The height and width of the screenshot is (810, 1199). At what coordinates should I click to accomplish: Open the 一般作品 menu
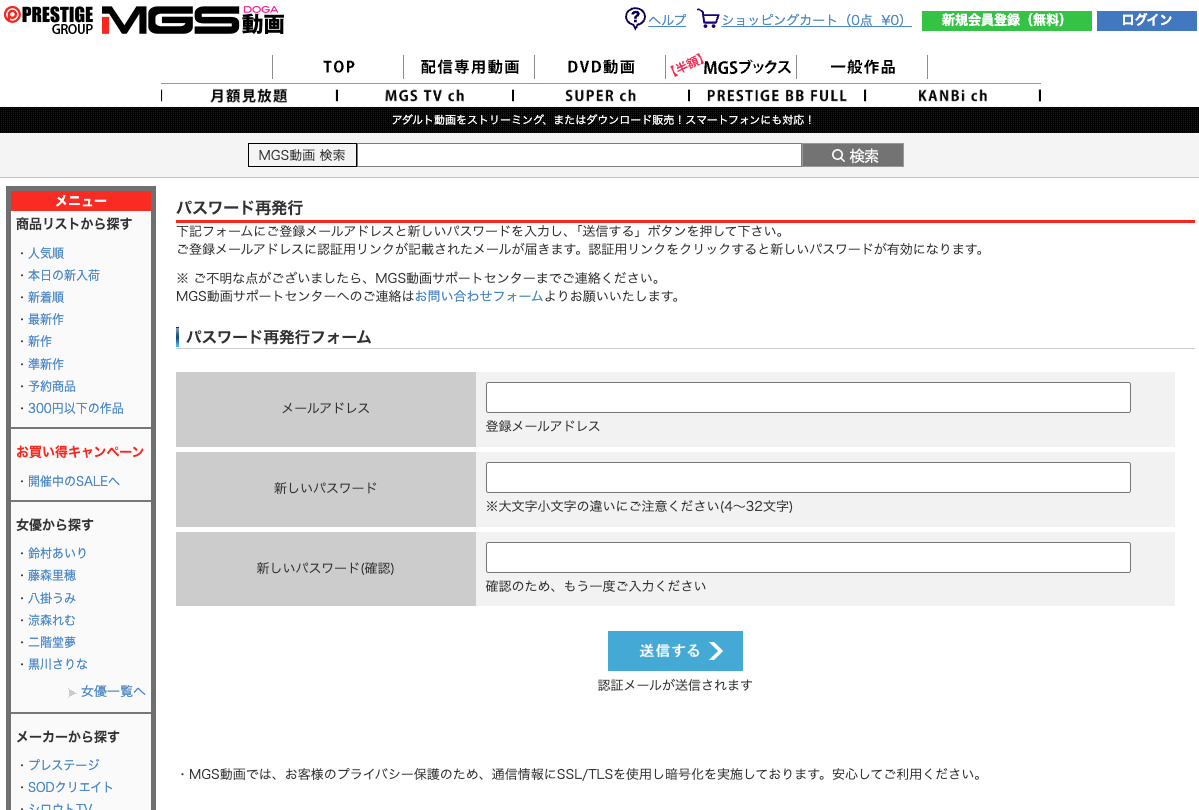[863, 67]
